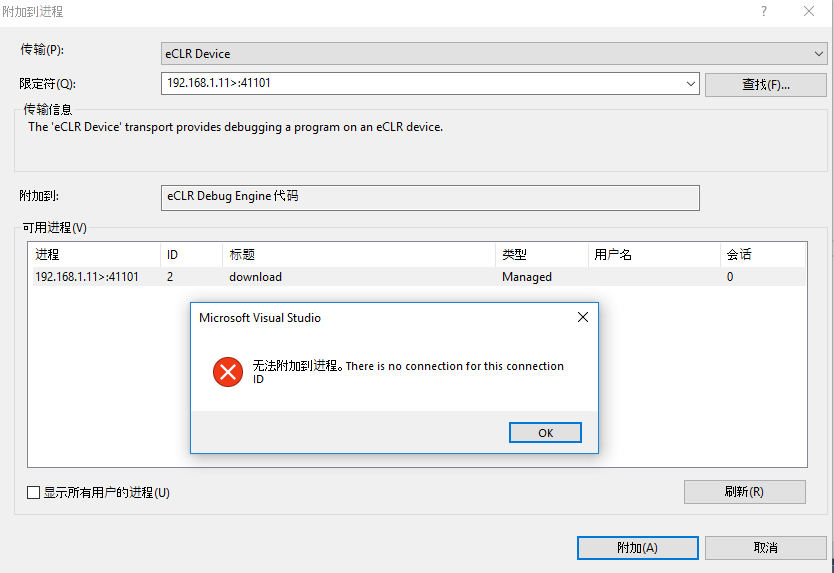The height and width of the screenshot is (573, 834).
Task: Close the Microsoft Visual Studio error popup
Action: 583,317
